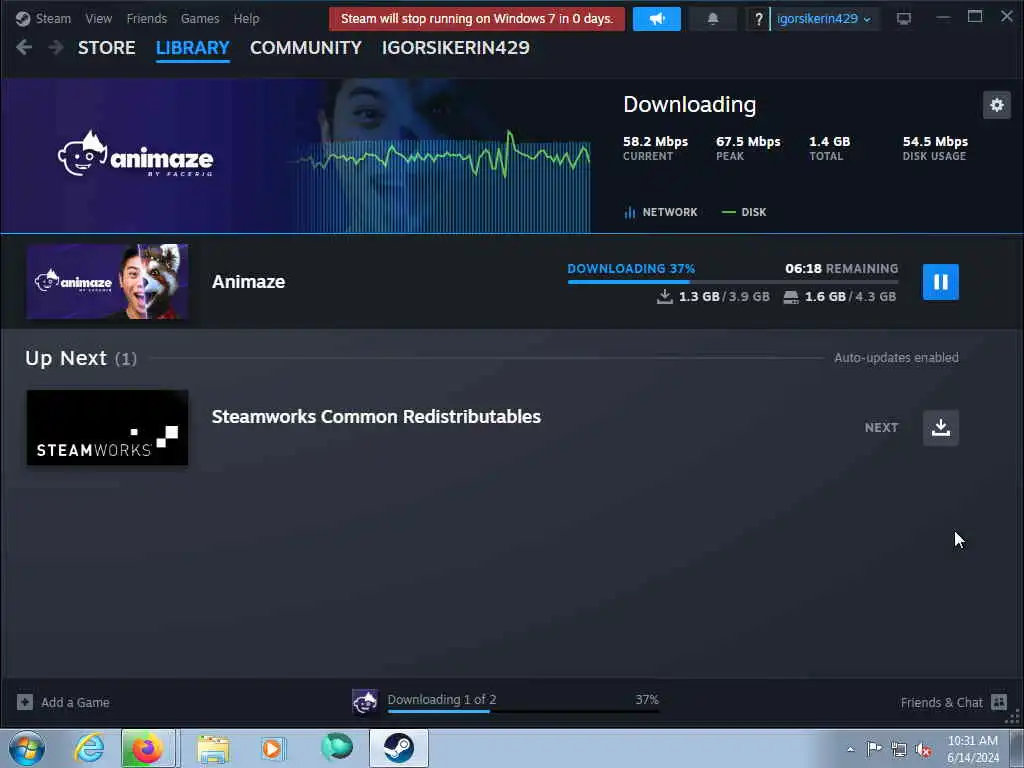Click the Windows 7 end-of-support warning banner
The image size is (1024, 768).
click(x=477, y=19)
